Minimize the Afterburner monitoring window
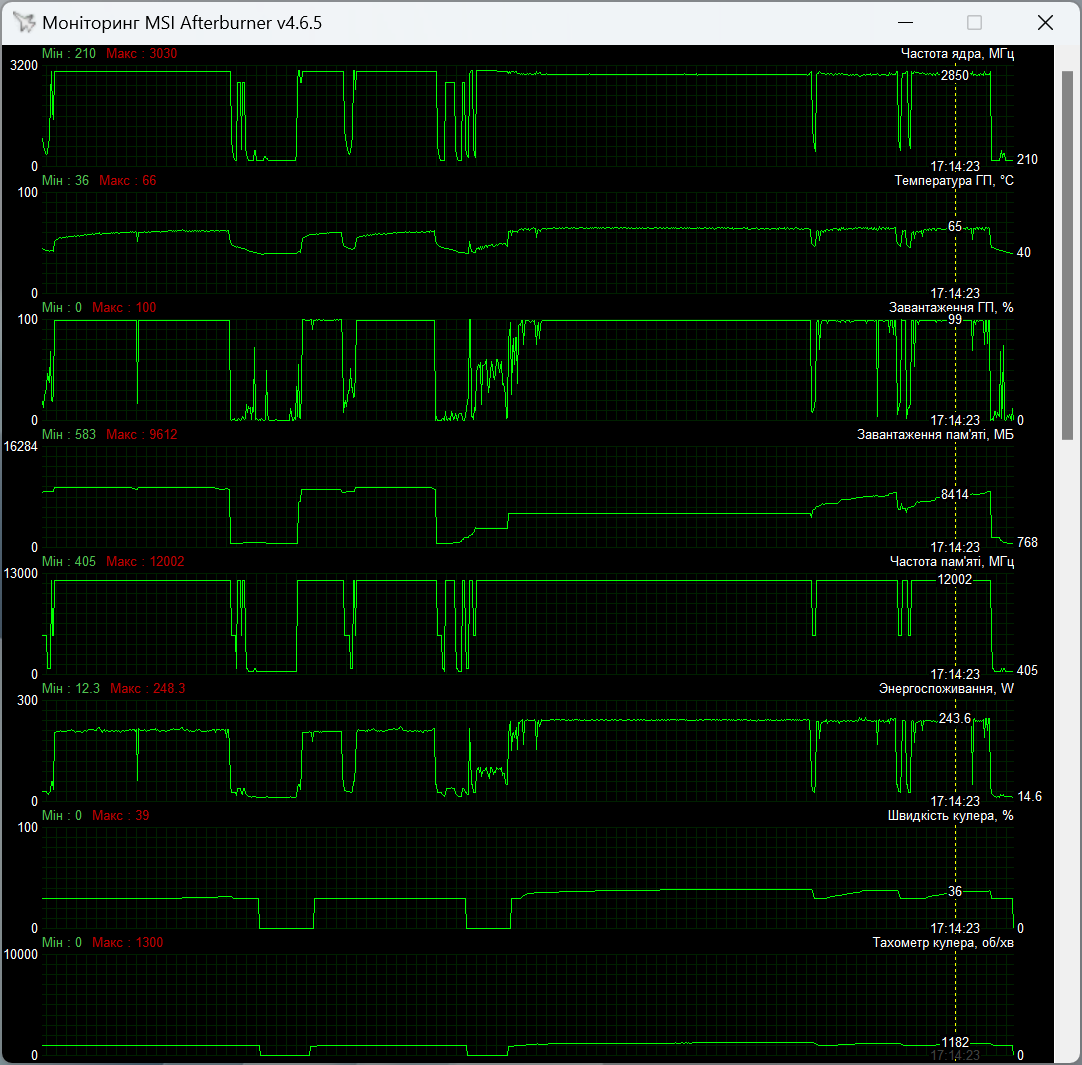The width and height of the screenshot is (1082, 1065). click(x=905, y=23)
